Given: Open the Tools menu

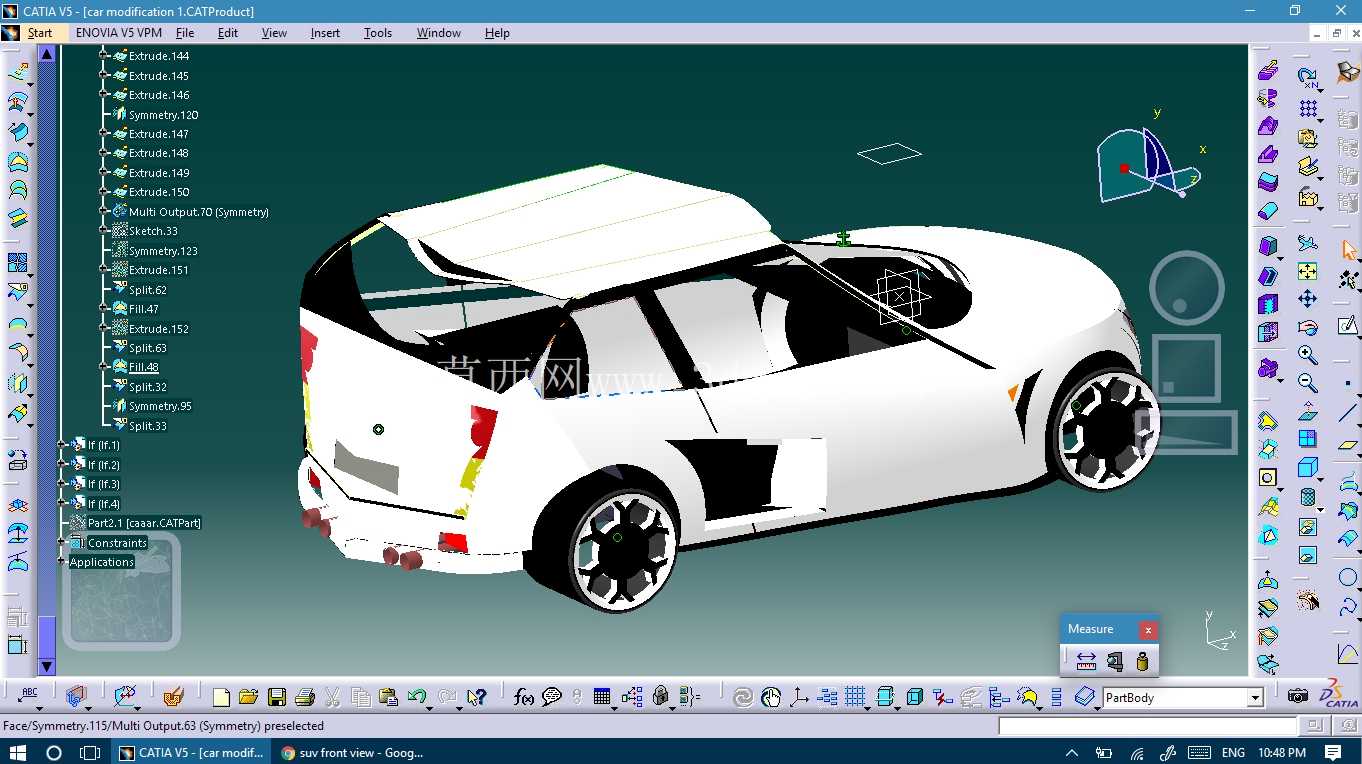Looking at the screenshot, I should (378, 33).
